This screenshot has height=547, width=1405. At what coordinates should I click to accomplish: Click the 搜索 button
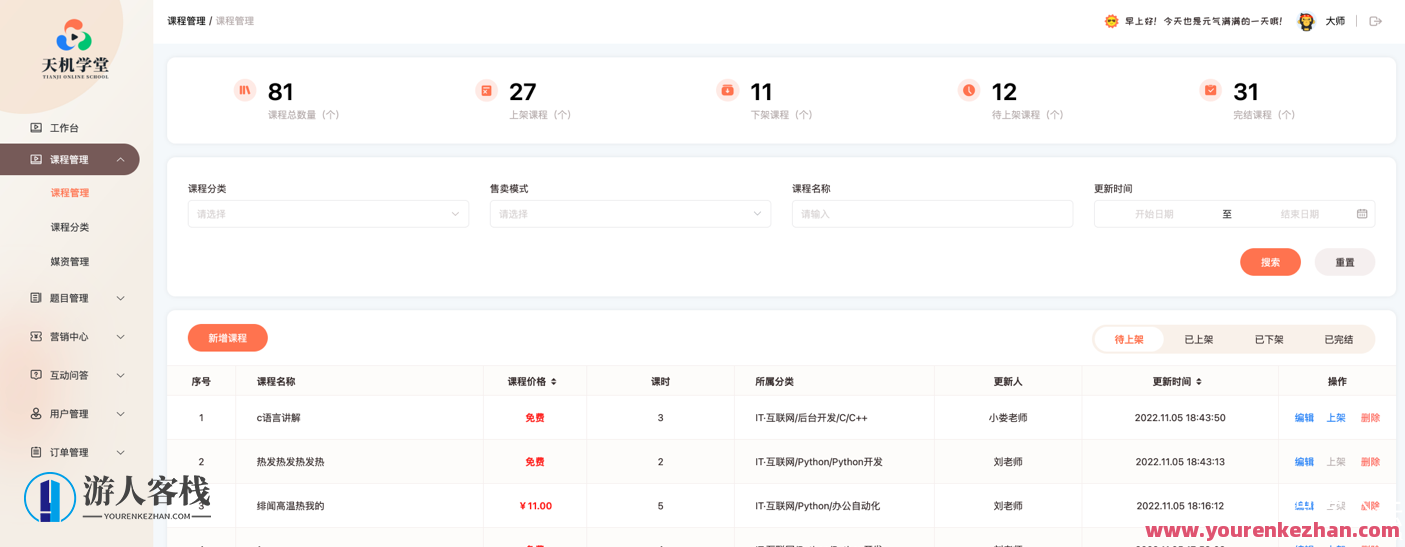tap(1270, 262)
